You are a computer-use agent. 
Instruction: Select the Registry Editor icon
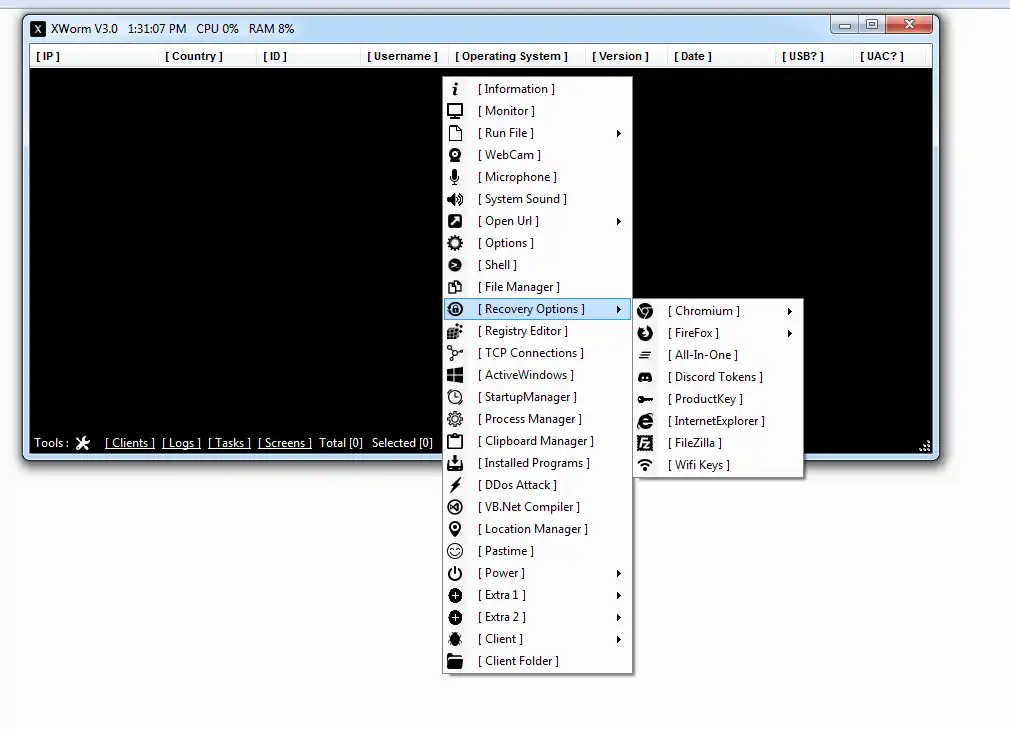[x=455, y=331]
